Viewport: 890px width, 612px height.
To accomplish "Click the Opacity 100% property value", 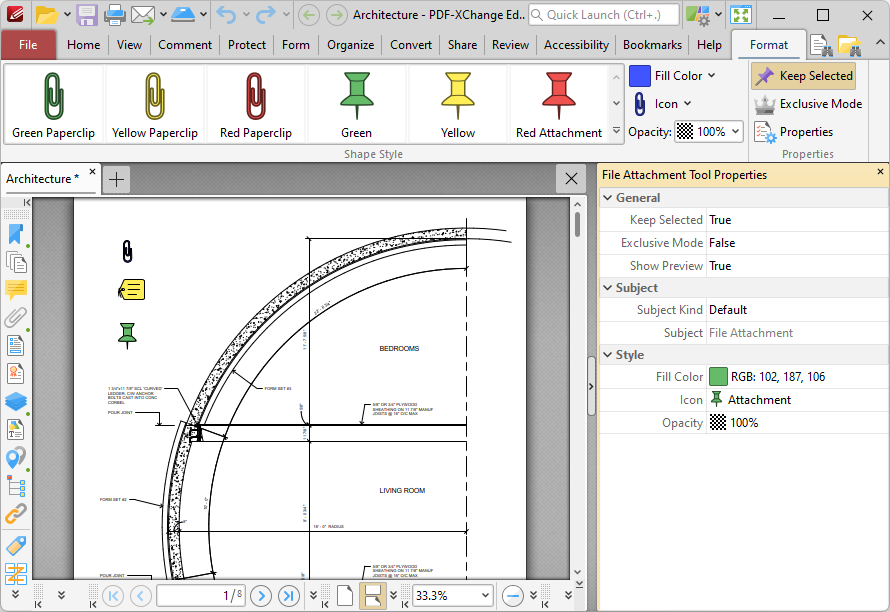I will tap(797, 423).
